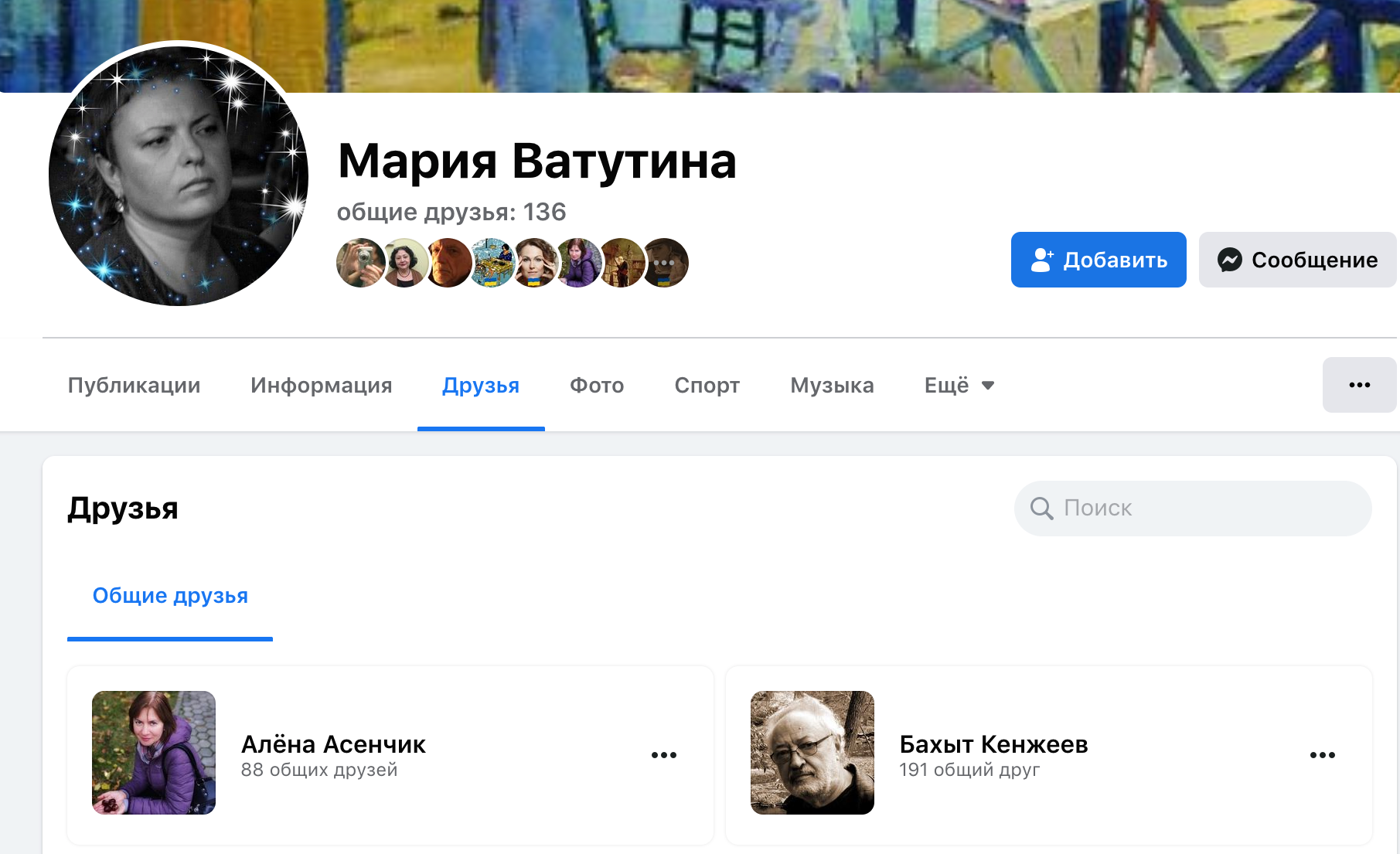The width and height of the screenshot is (1400, 854).
Task: Switch to the Публикации tab
Action: pos(134,385)
